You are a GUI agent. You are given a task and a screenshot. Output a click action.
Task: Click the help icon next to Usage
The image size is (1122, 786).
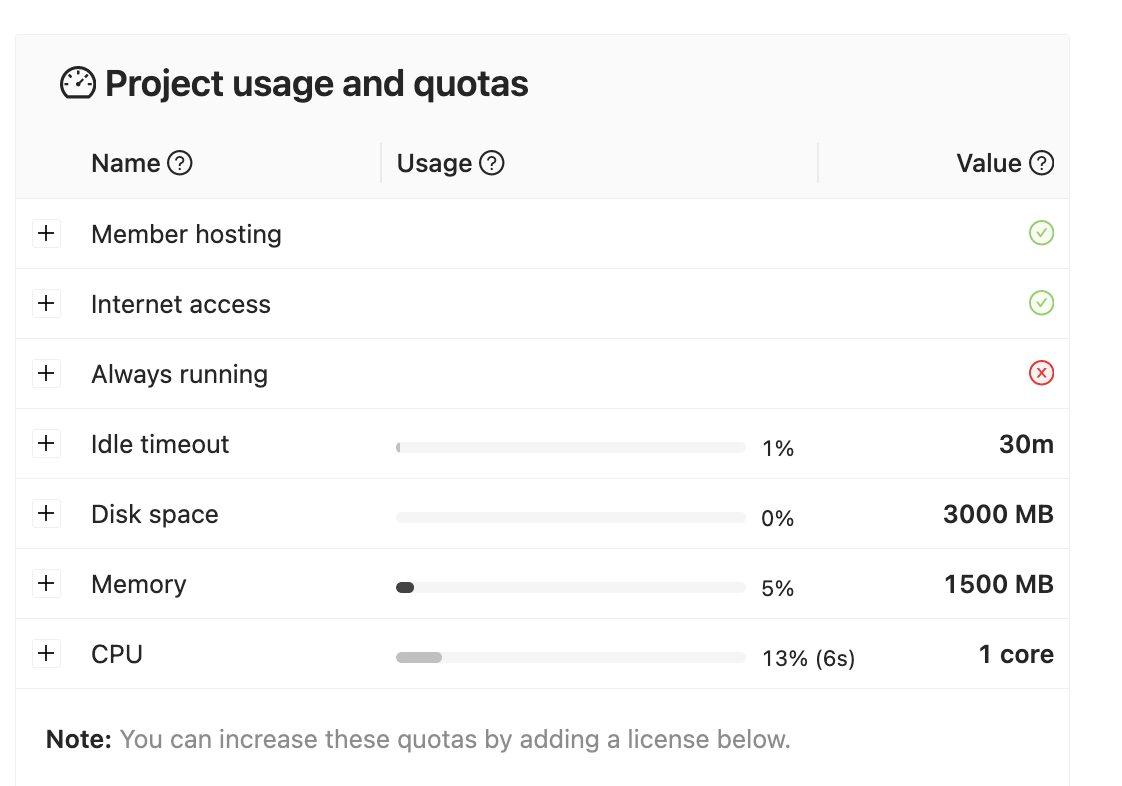click(x=492, y=163)
